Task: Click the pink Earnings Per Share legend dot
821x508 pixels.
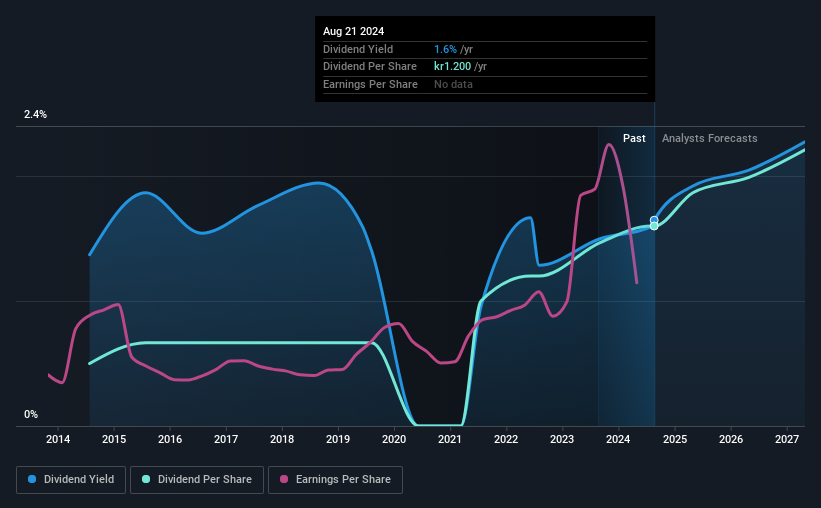Action: coord(284,479)
